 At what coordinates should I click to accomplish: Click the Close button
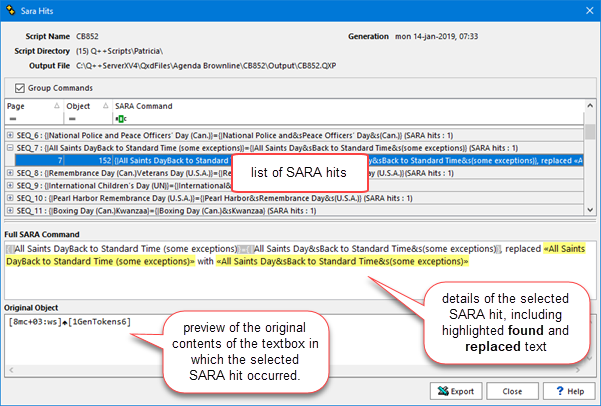512,391
